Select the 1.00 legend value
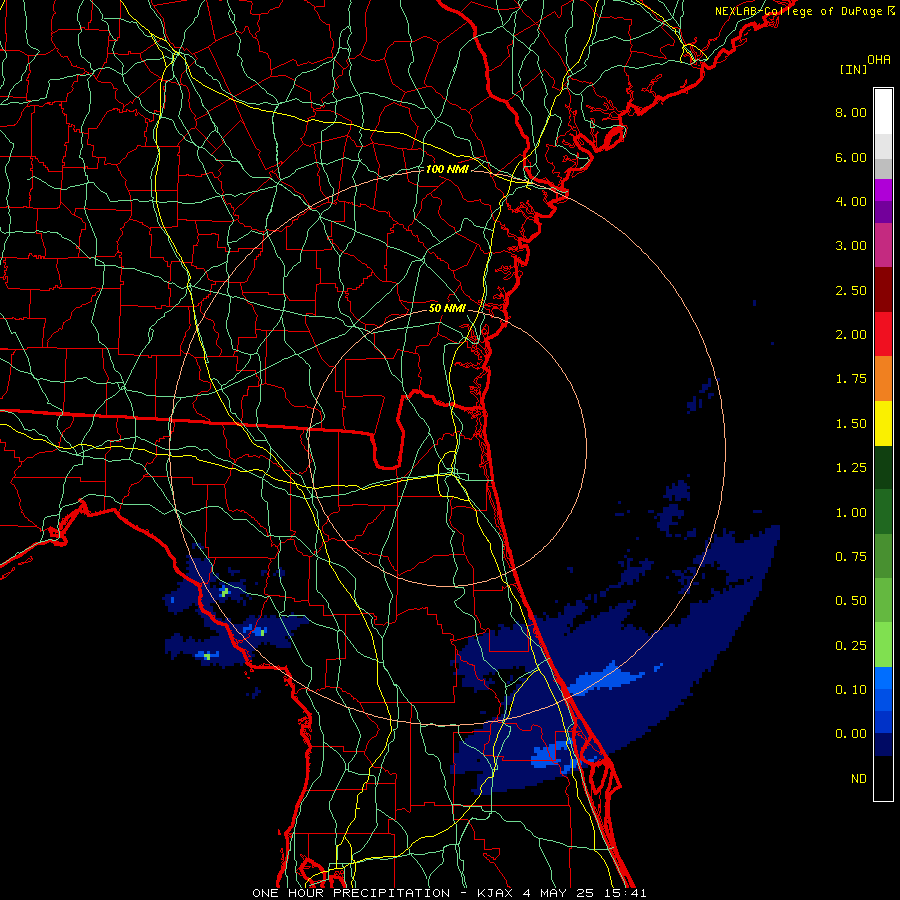Viewport: 900px width, 900px height. (x=851, y=513)
